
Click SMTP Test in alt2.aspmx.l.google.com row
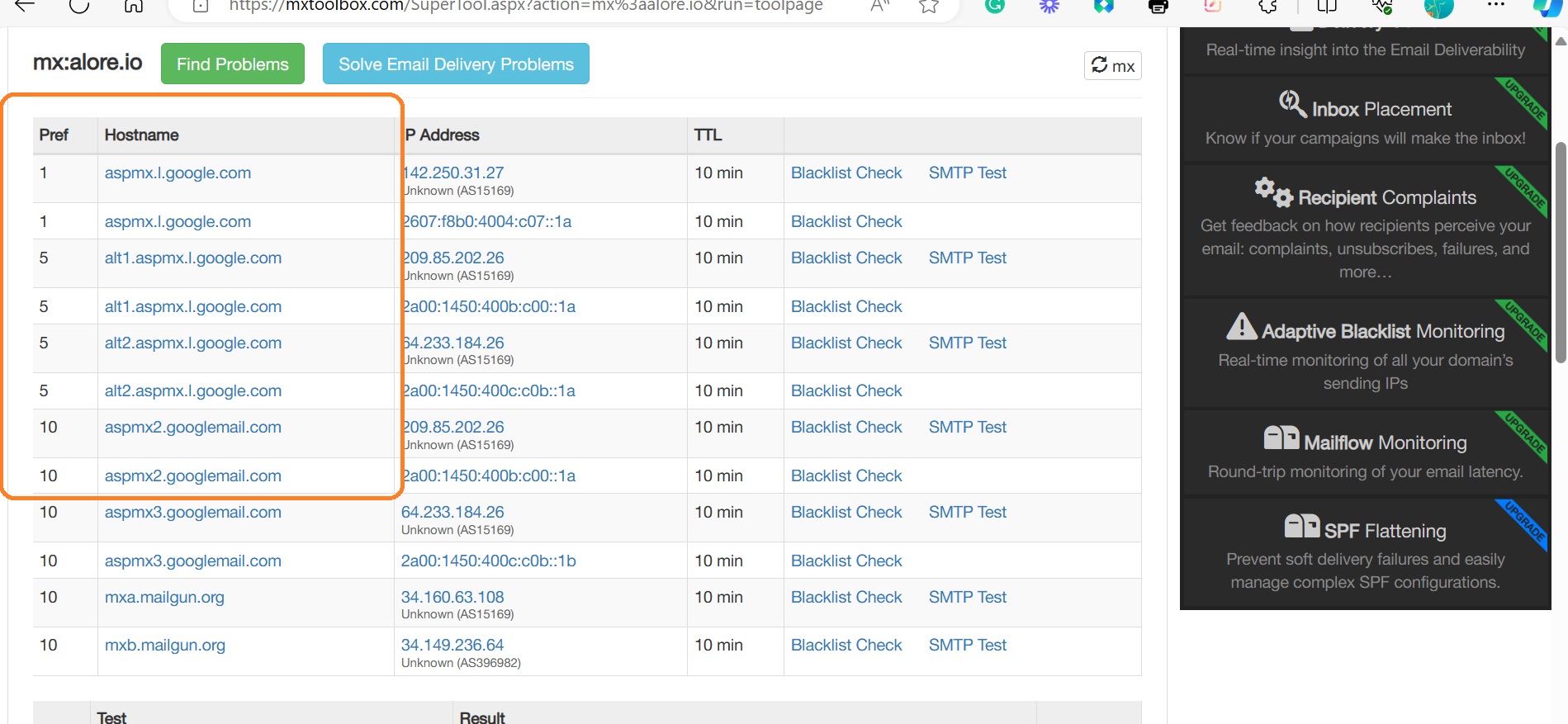coord(968,343)
